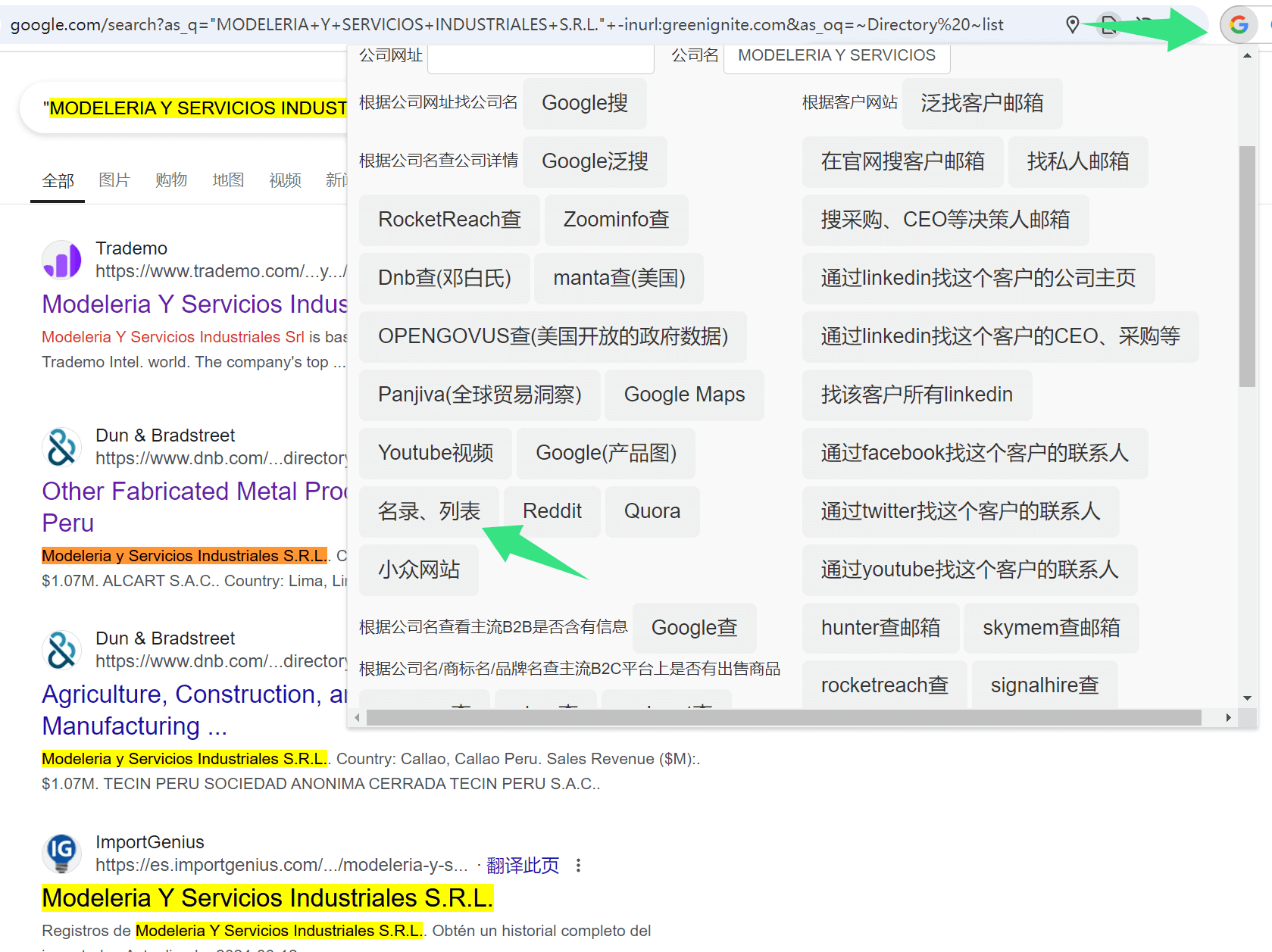
Task: Click 通过youtube找这个客户的联系人 button
Action: (x=970, y=570)
